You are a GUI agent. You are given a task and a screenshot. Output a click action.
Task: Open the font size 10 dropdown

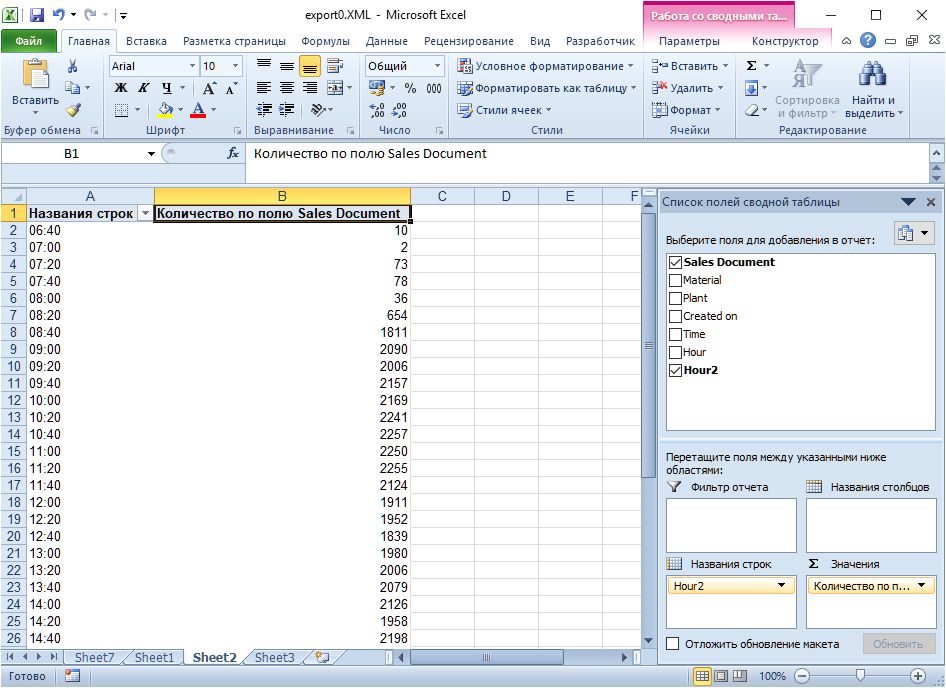pos(235,66)
